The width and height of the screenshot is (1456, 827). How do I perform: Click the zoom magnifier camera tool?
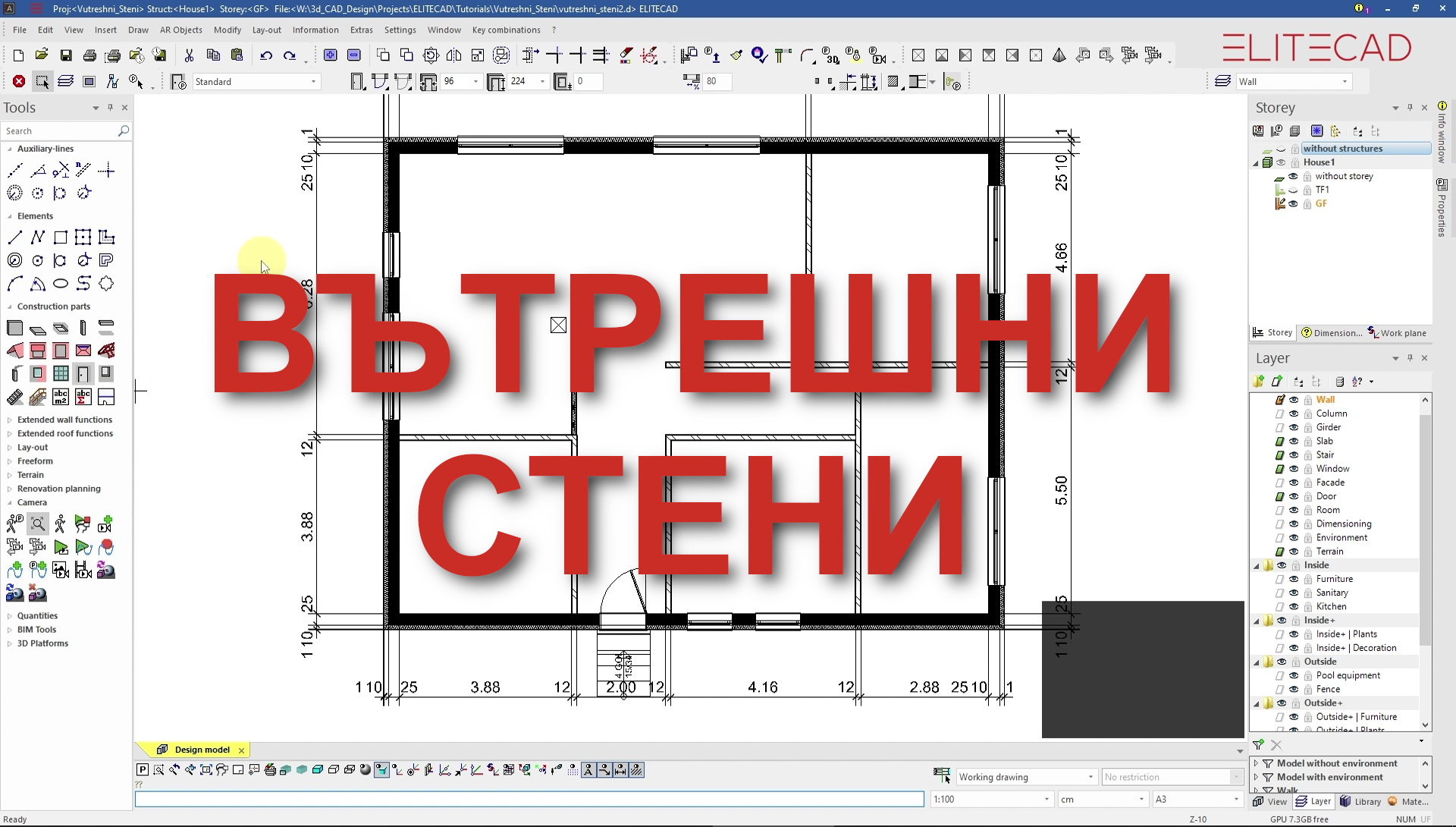pos(37,524)
